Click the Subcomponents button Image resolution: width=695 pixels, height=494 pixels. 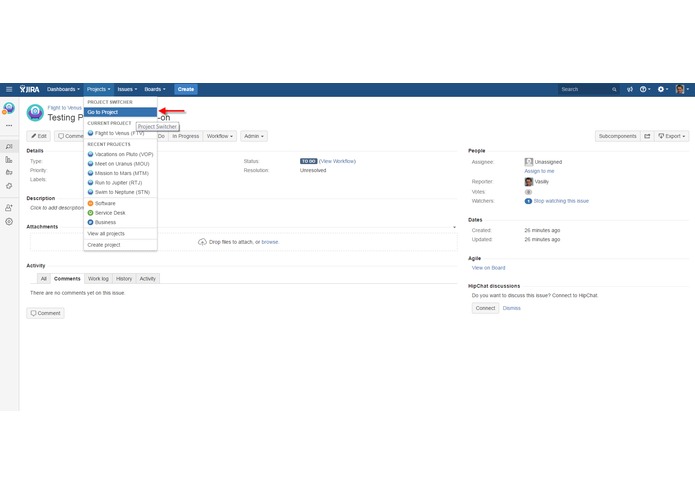[617, 136]
